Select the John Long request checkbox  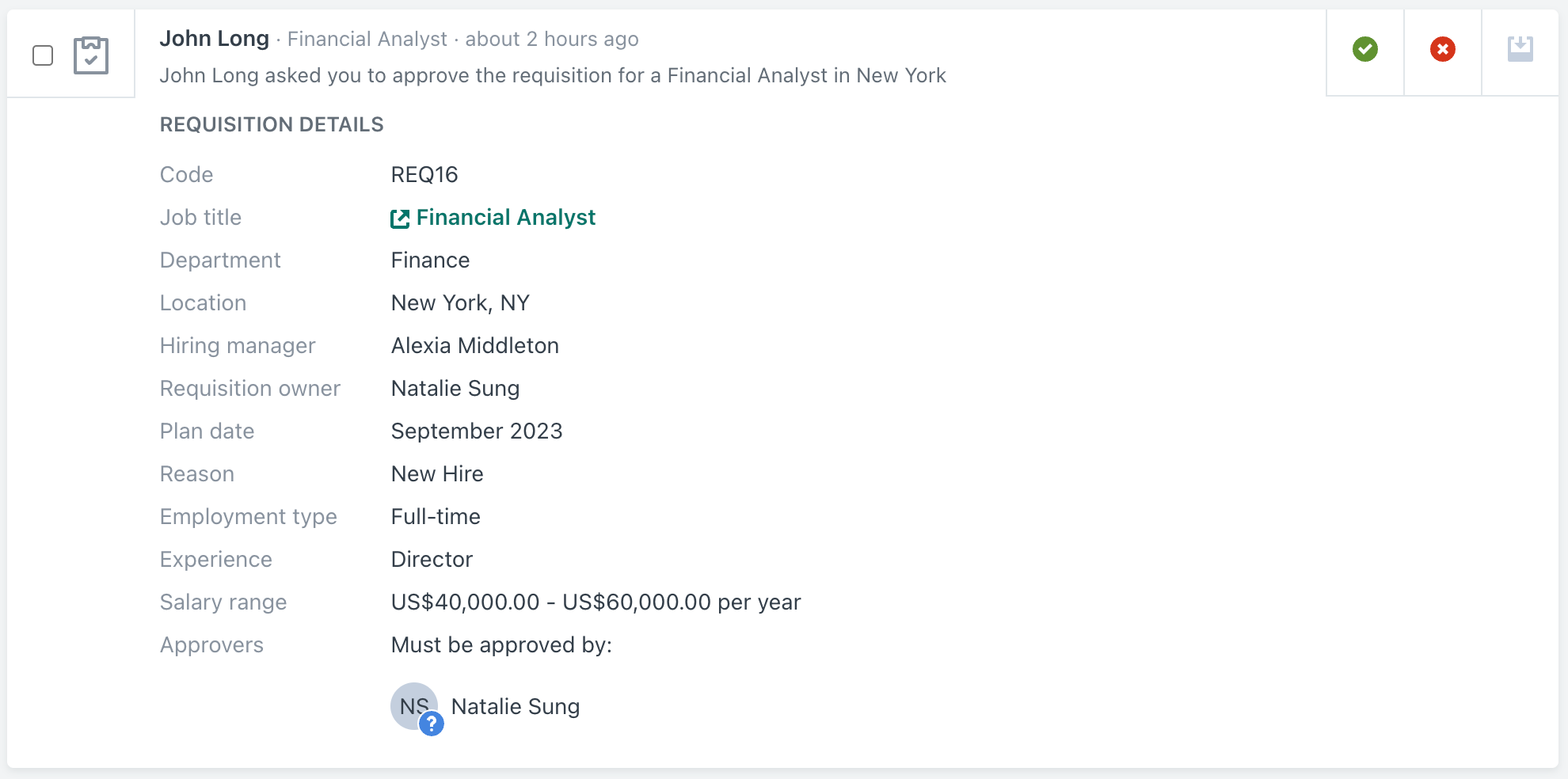tap(43, 55)
